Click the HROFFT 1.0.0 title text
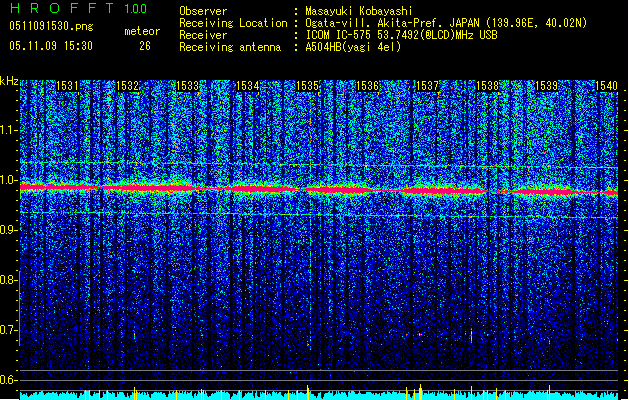Image resolution: width=629 pixels, height=400 pixels. click(x=78, y=8)
